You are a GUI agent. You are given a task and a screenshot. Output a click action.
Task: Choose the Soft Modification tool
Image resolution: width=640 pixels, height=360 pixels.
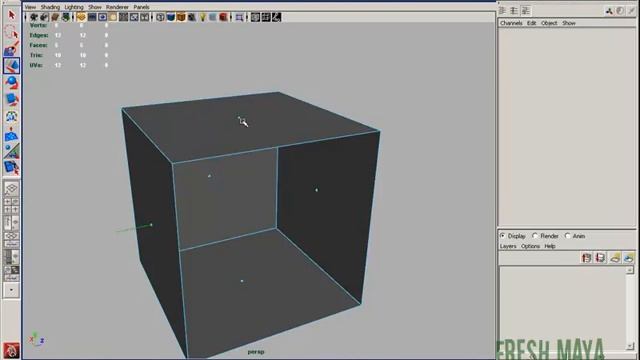[x=11, y=134]
